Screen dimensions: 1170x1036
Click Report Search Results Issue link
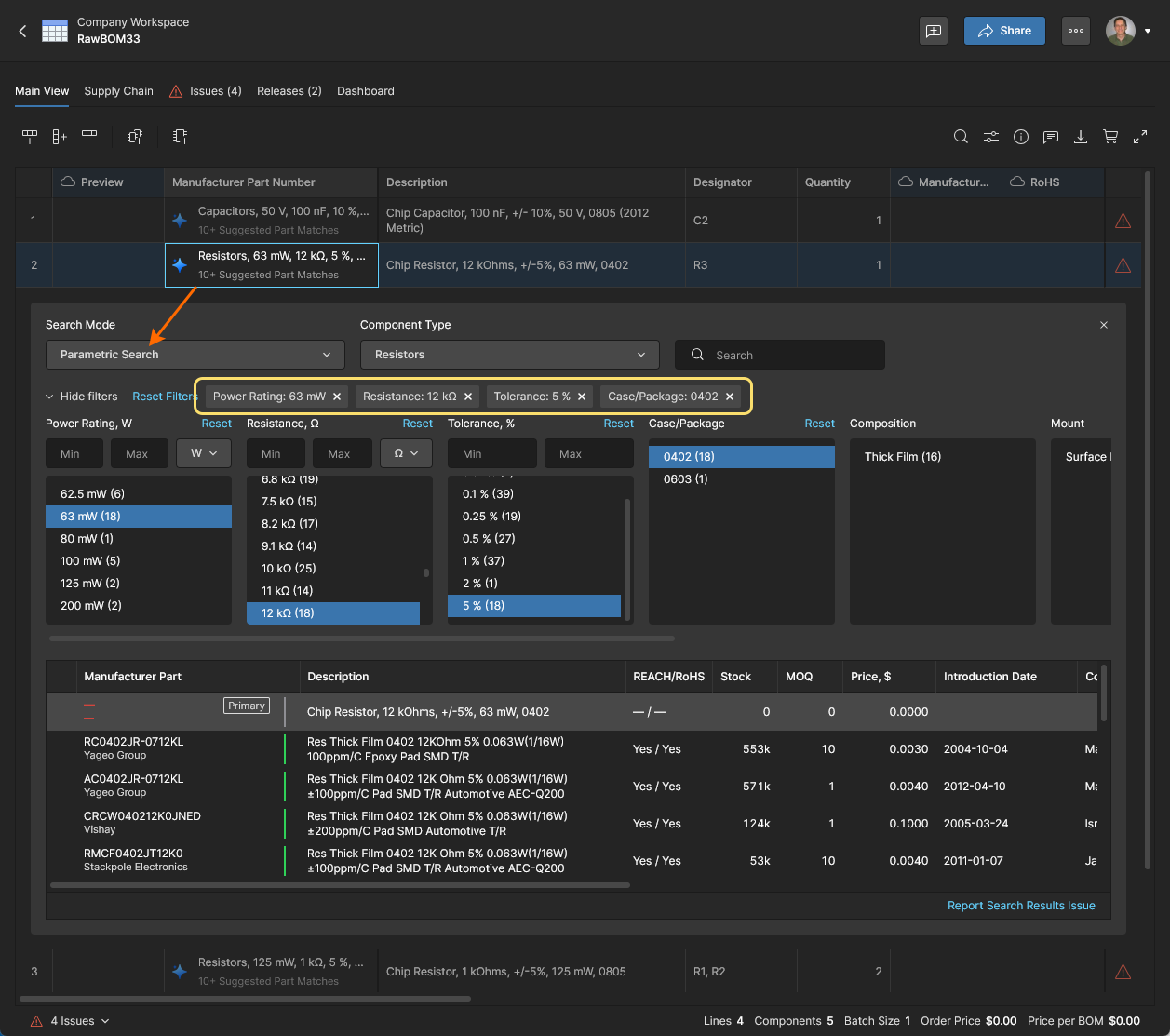(x=1021, y=906)
